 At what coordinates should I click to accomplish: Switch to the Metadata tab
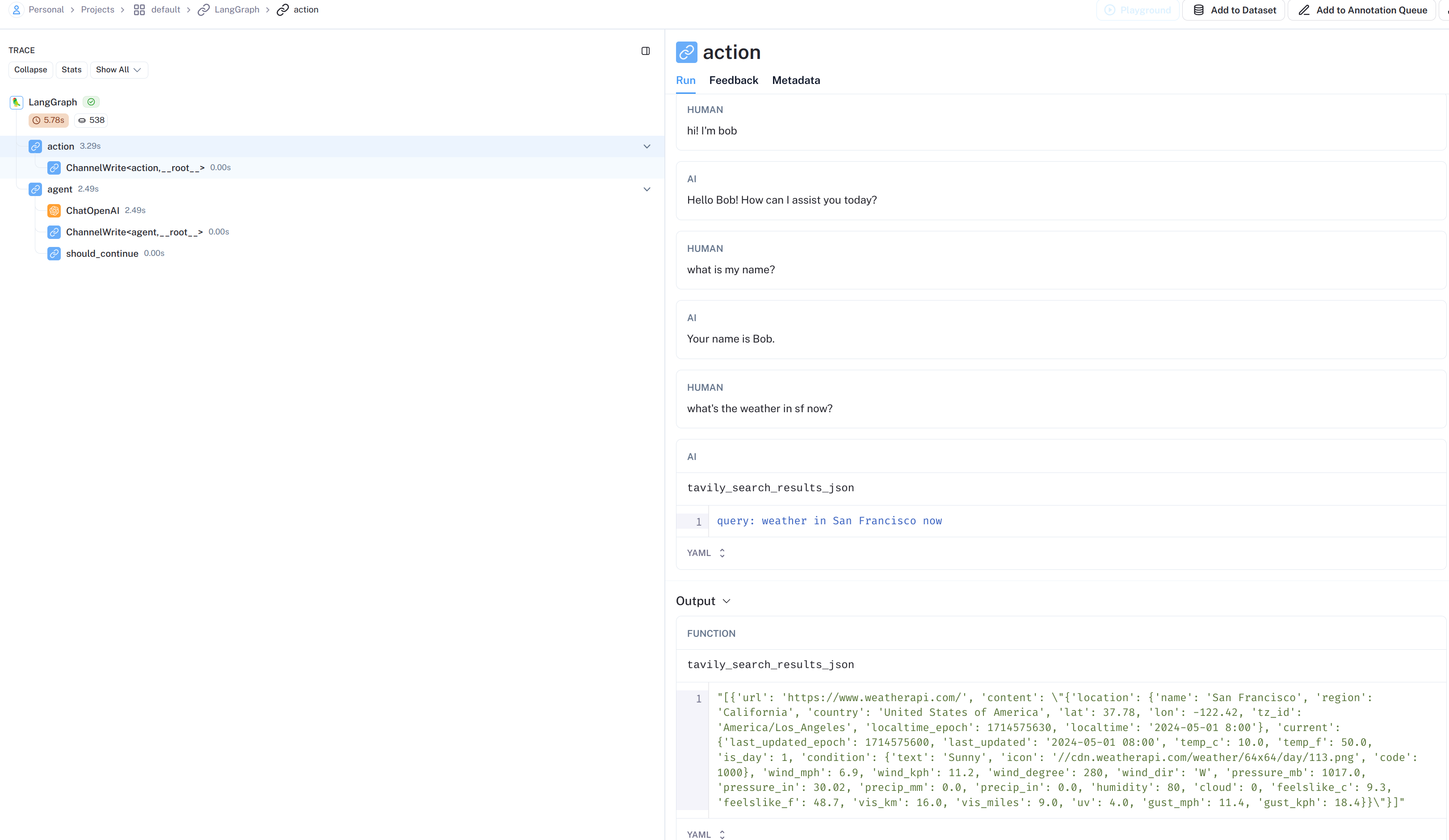[x=795, y=80]
